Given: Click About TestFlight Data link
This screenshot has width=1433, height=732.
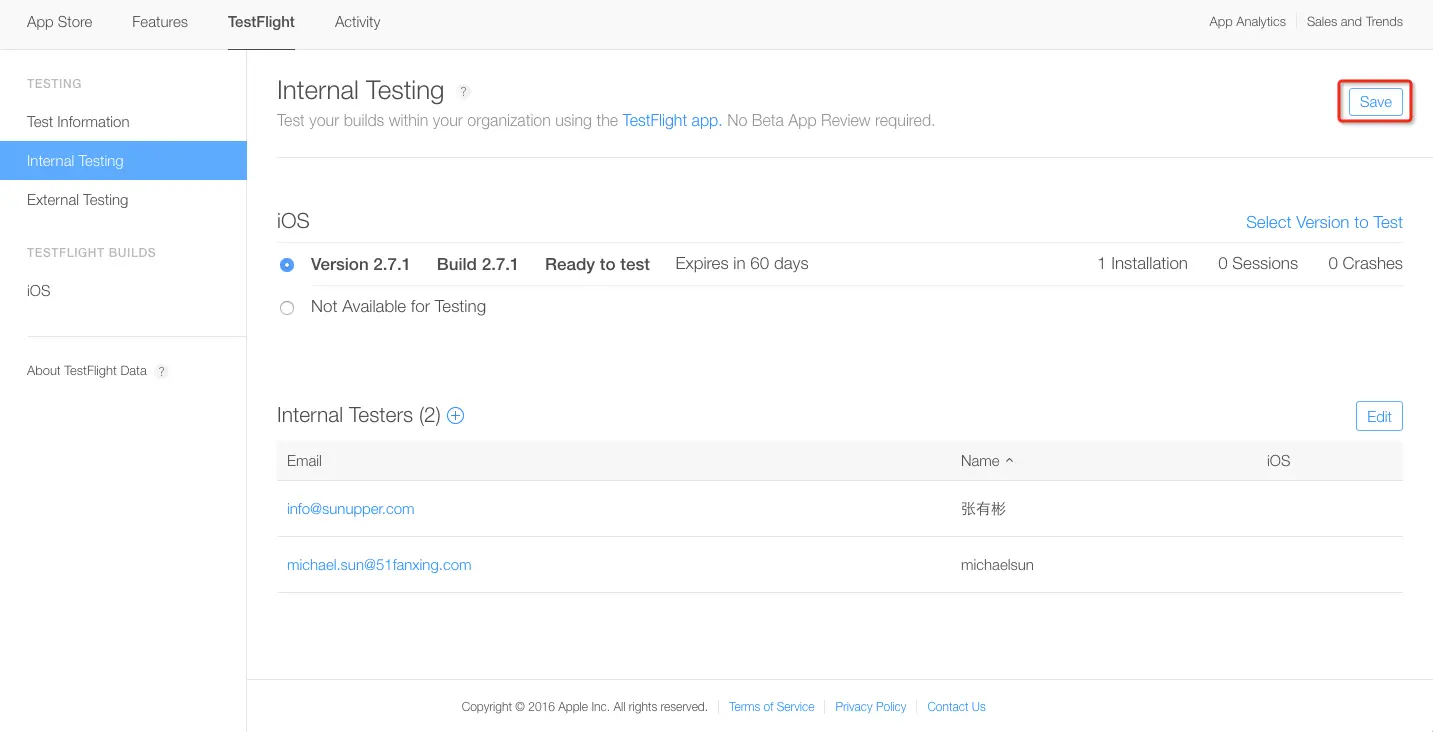Looking at the screenshot, I should pyautogui.click(x=87, y=371).
